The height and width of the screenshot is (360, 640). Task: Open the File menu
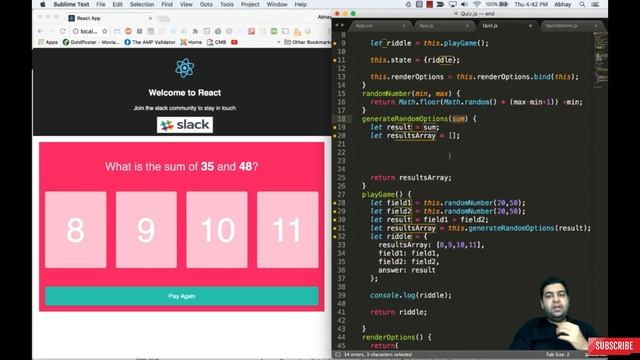click(x=101, y=4)
